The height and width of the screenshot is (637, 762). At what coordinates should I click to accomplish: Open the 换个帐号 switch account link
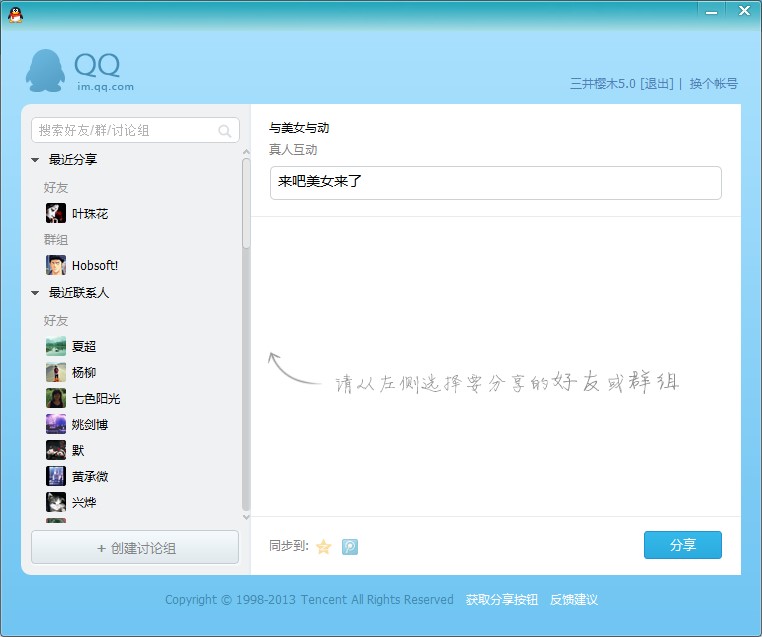point(713,84)
